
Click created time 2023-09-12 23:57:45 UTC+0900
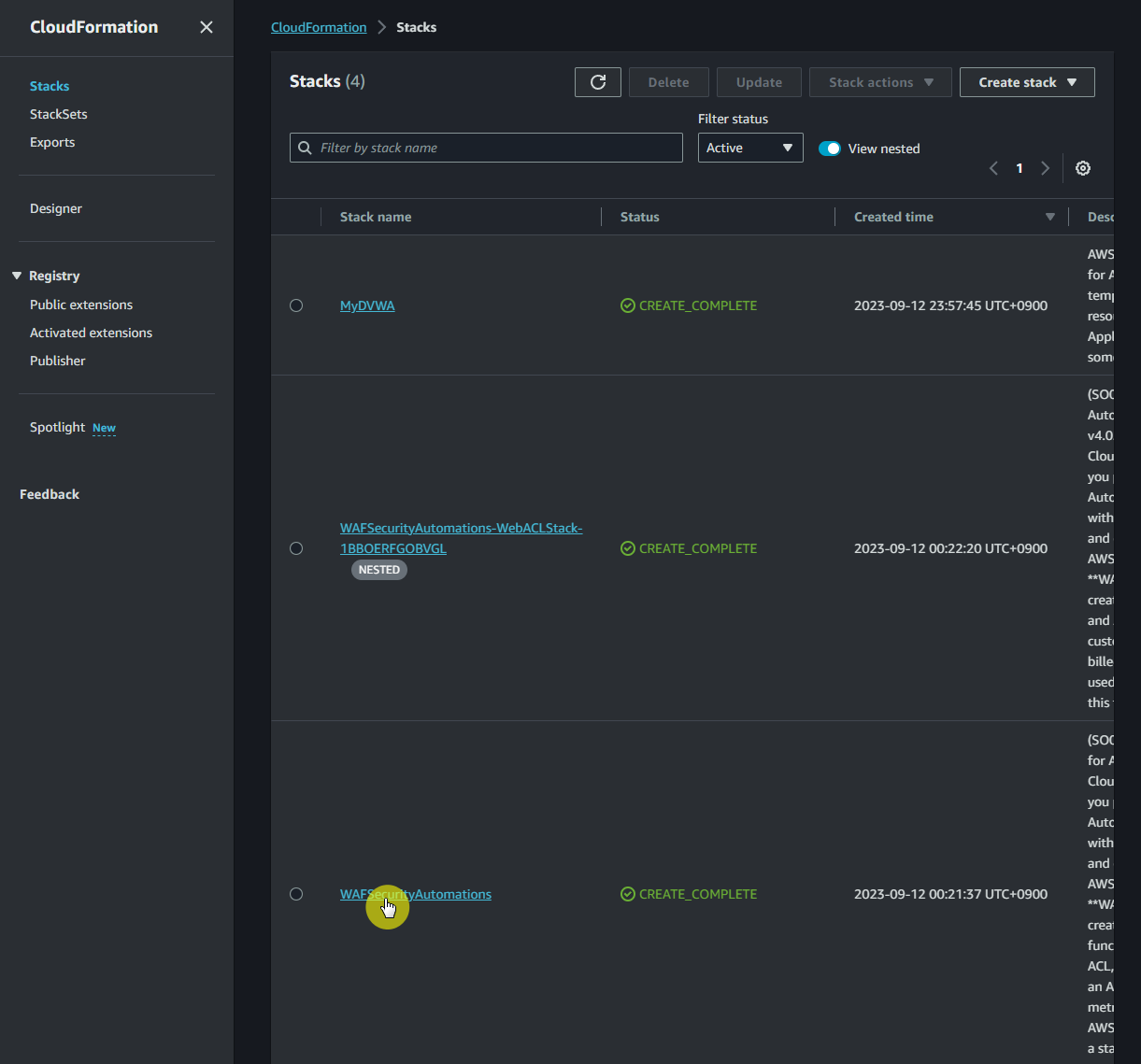pos(950,305)
